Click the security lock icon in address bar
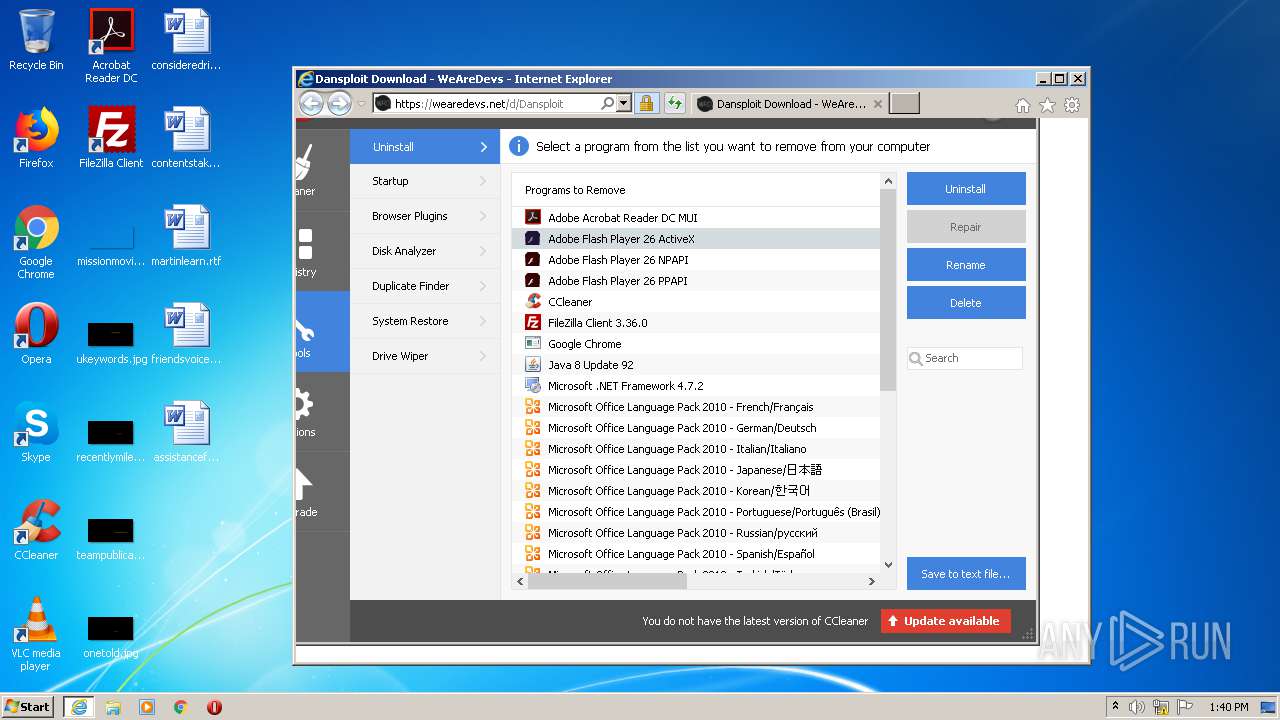The height and width of the screenshot is (720, 1280). click(x=646, y=103)
